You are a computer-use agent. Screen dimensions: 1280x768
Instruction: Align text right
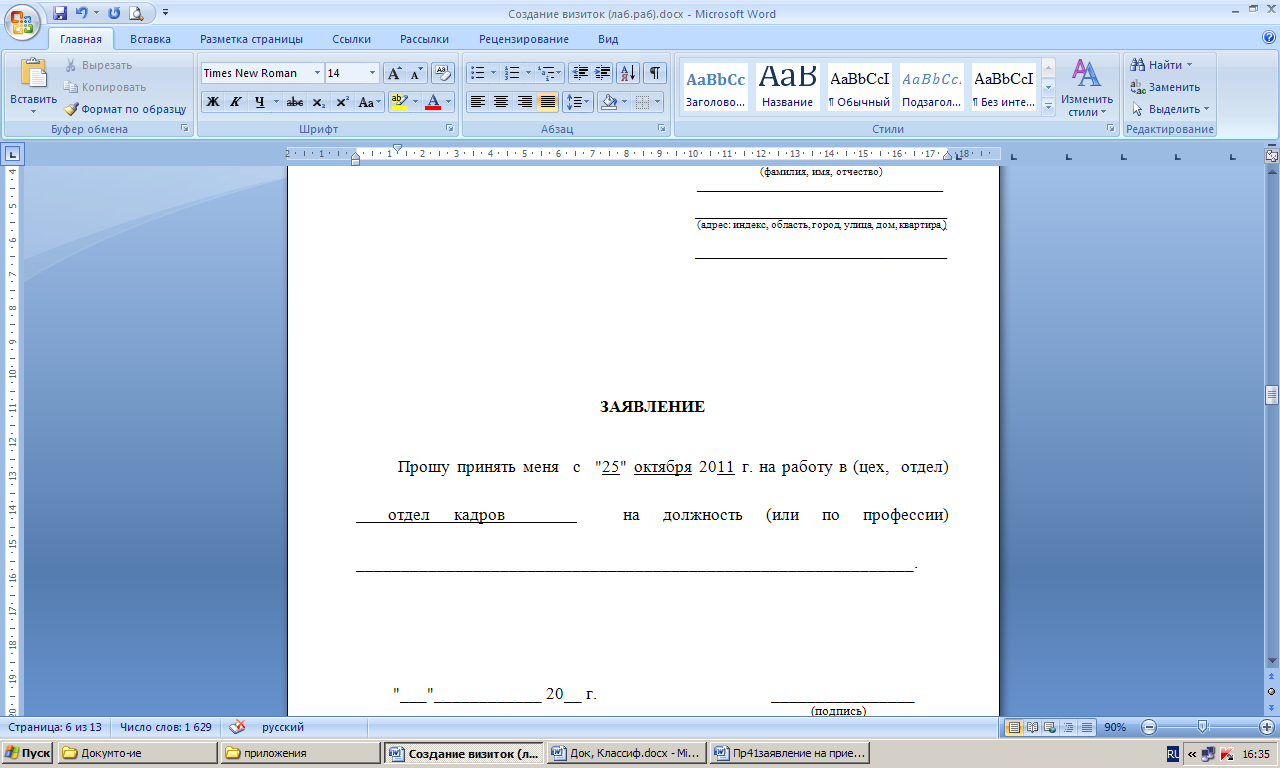(x=524, y=102)
